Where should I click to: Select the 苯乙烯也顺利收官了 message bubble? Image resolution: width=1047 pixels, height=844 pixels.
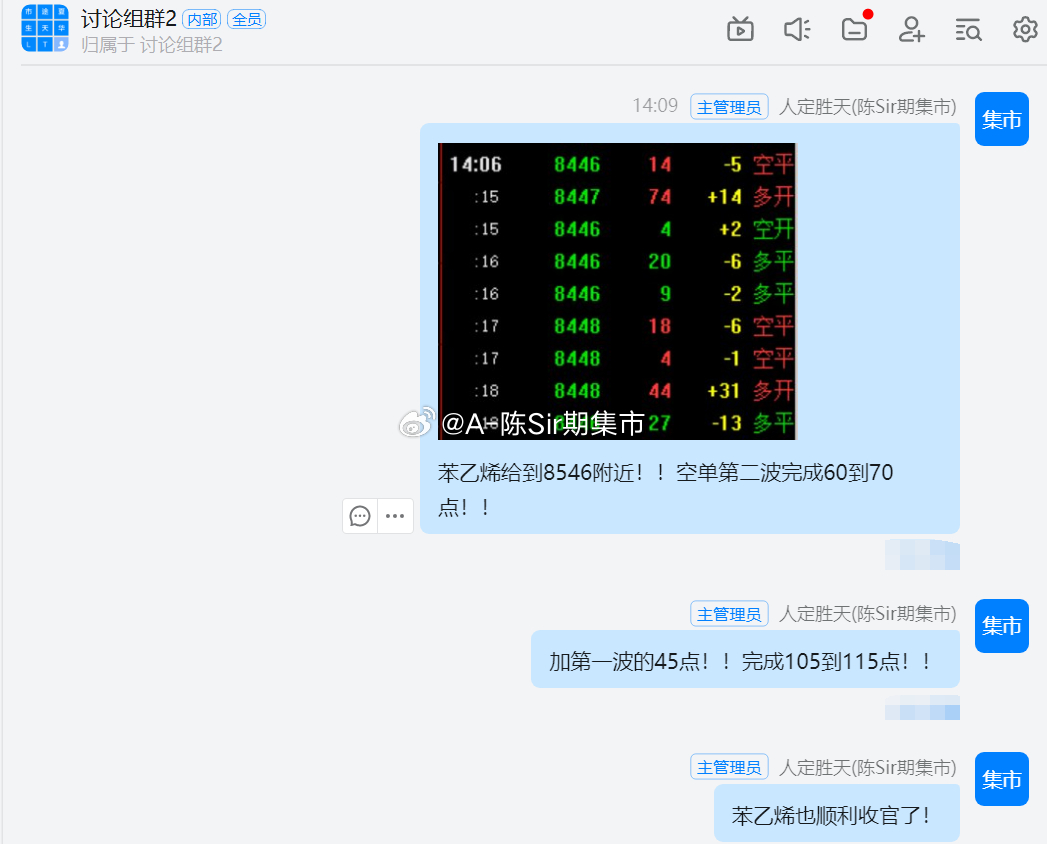point(836,812)
